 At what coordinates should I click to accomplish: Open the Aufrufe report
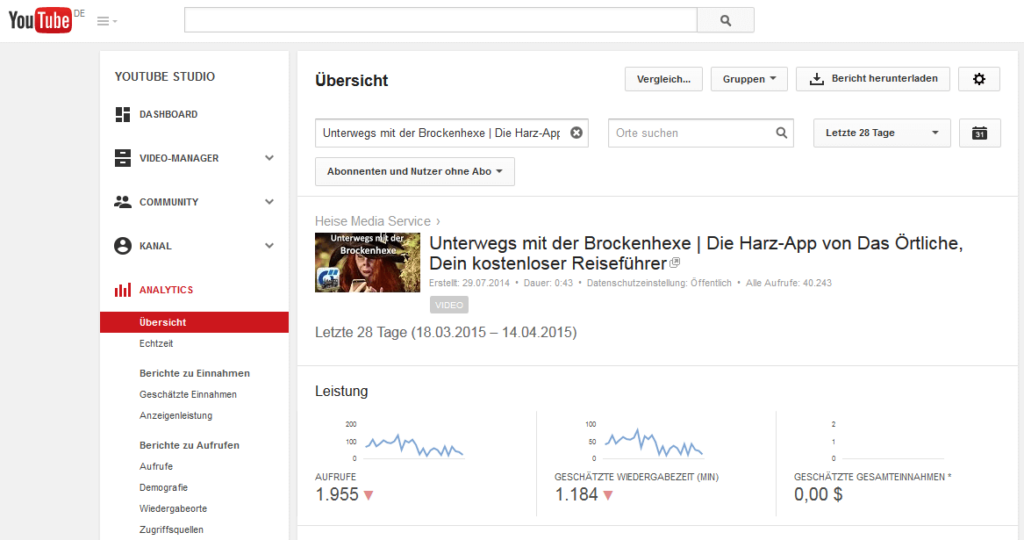[x=156, y=466]
